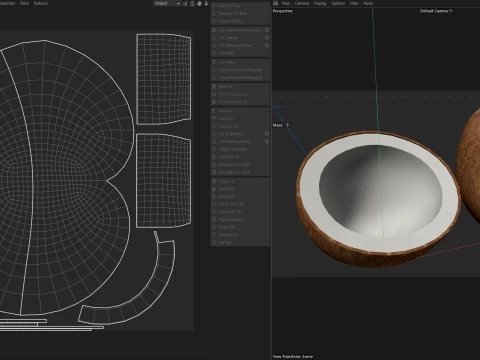The width and height of the screenshot is (480, 360).
Task: Open the UV Unwrap options gear
Action: (267, 38)
